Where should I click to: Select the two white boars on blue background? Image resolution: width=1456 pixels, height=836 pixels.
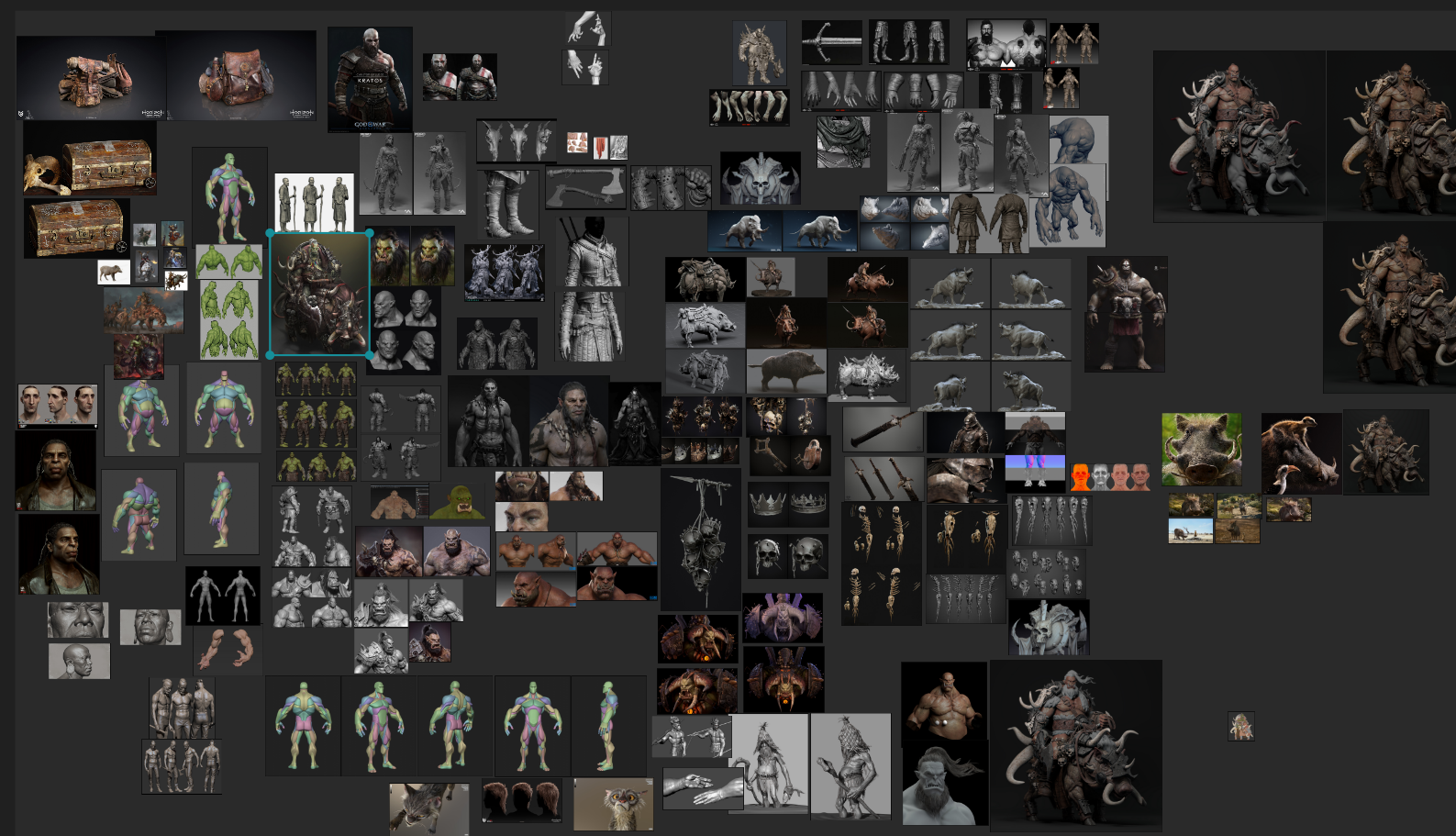point(783,231)
